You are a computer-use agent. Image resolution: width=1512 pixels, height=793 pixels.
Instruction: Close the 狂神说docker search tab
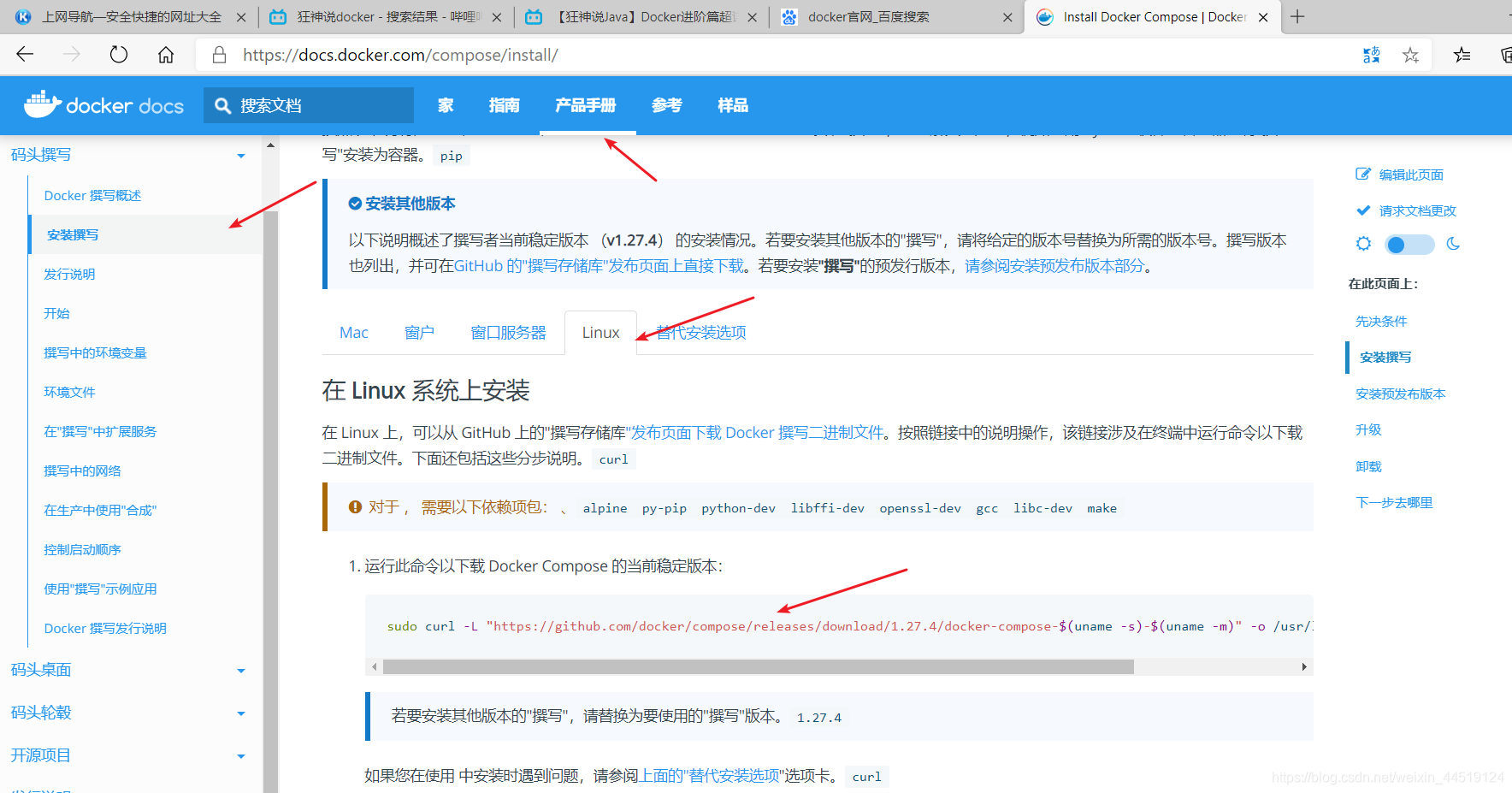(497, 17)
